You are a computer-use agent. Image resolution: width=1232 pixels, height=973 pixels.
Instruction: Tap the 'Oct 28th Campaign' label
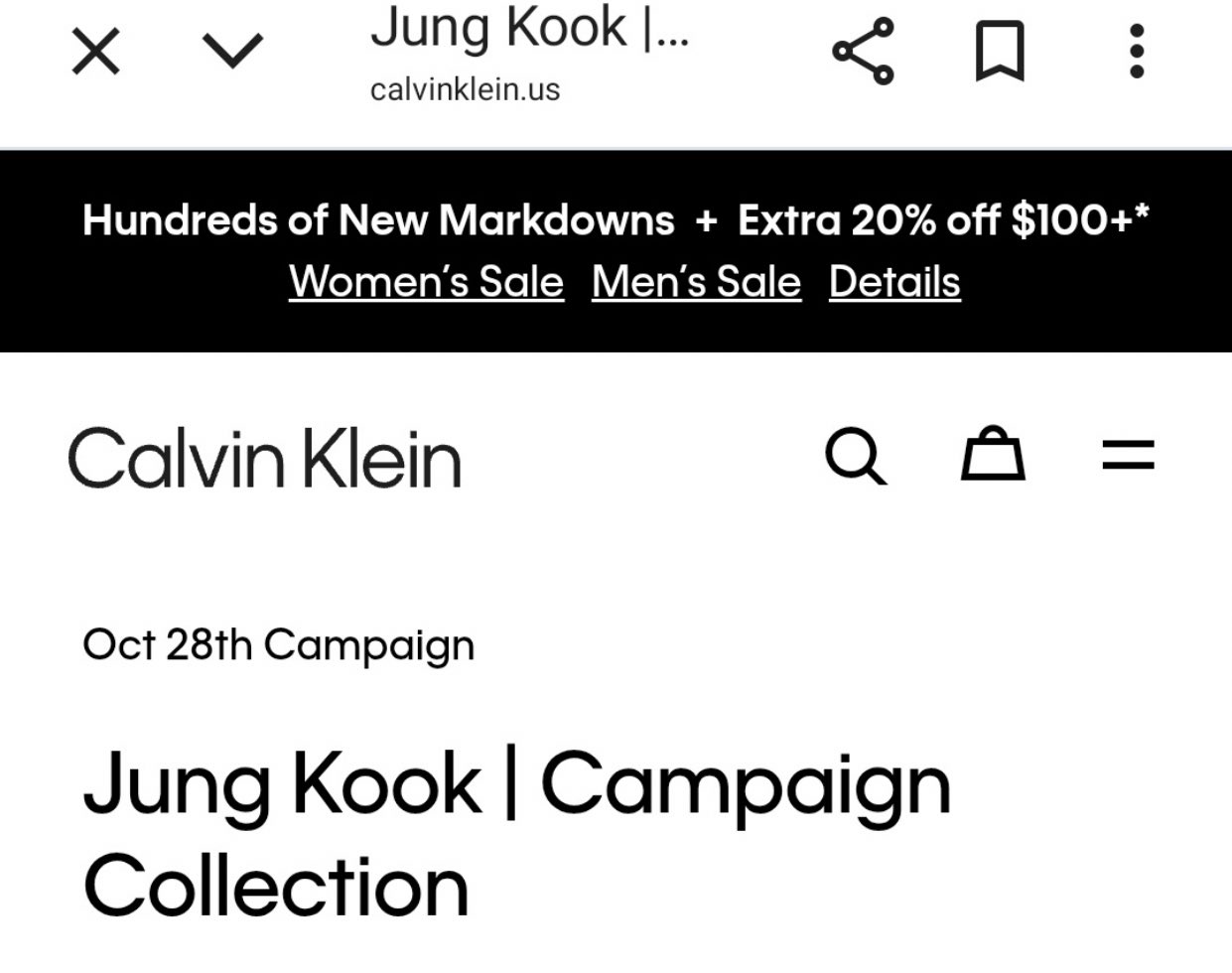coord(278,645)
